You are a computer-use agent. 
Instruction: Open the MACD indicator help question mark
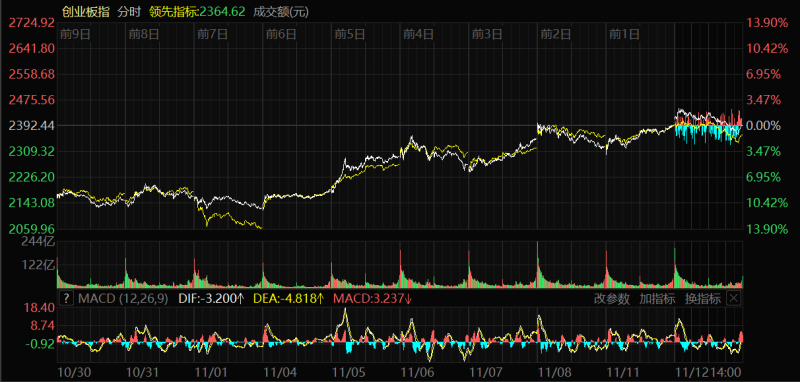tap(66, 298)
